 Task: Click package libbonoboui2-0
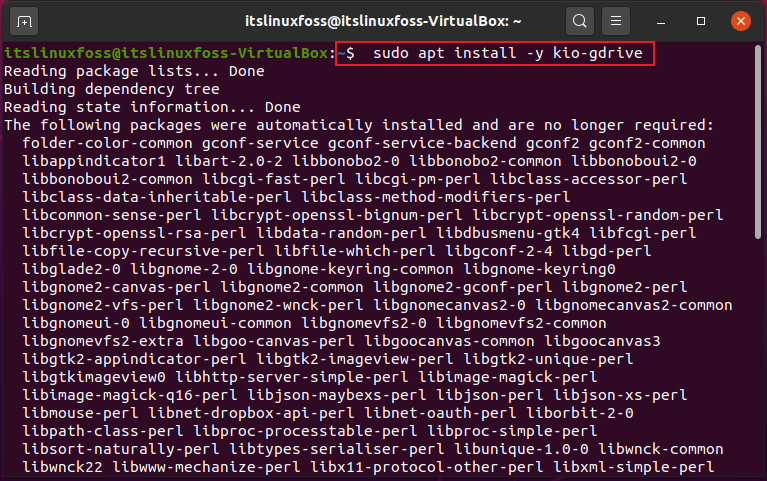point(634,161)
